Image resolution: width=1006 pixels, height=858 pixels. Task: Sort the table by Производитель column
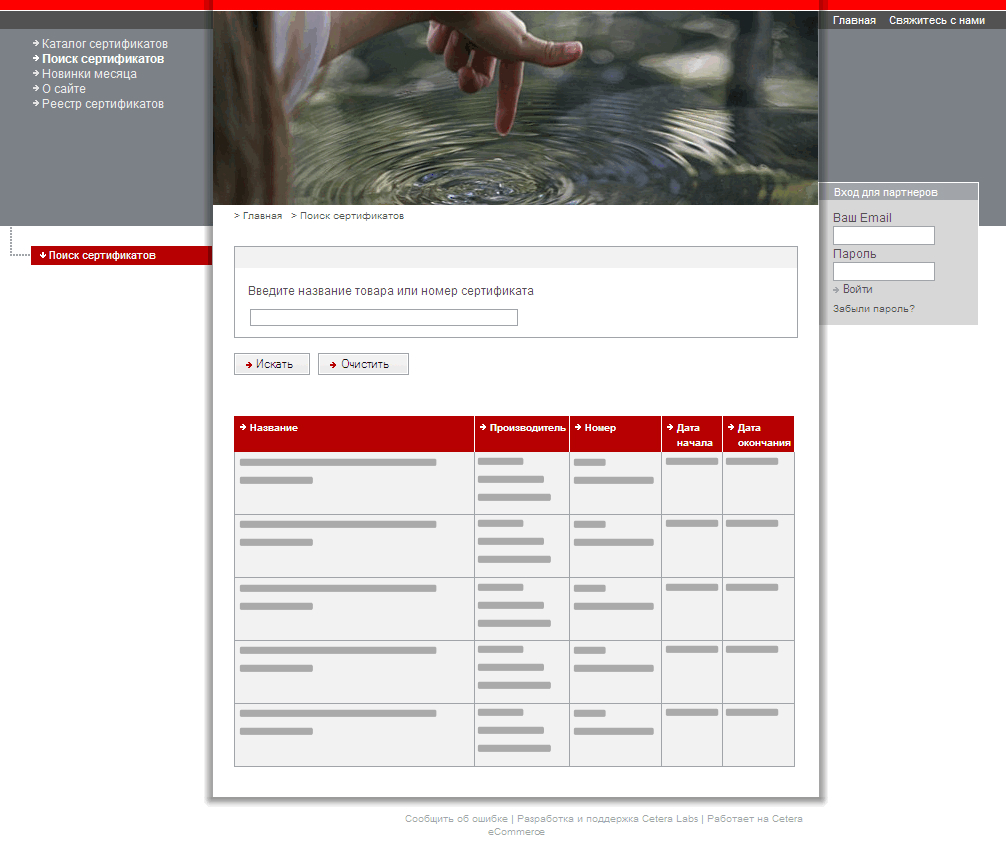point(527,428)
